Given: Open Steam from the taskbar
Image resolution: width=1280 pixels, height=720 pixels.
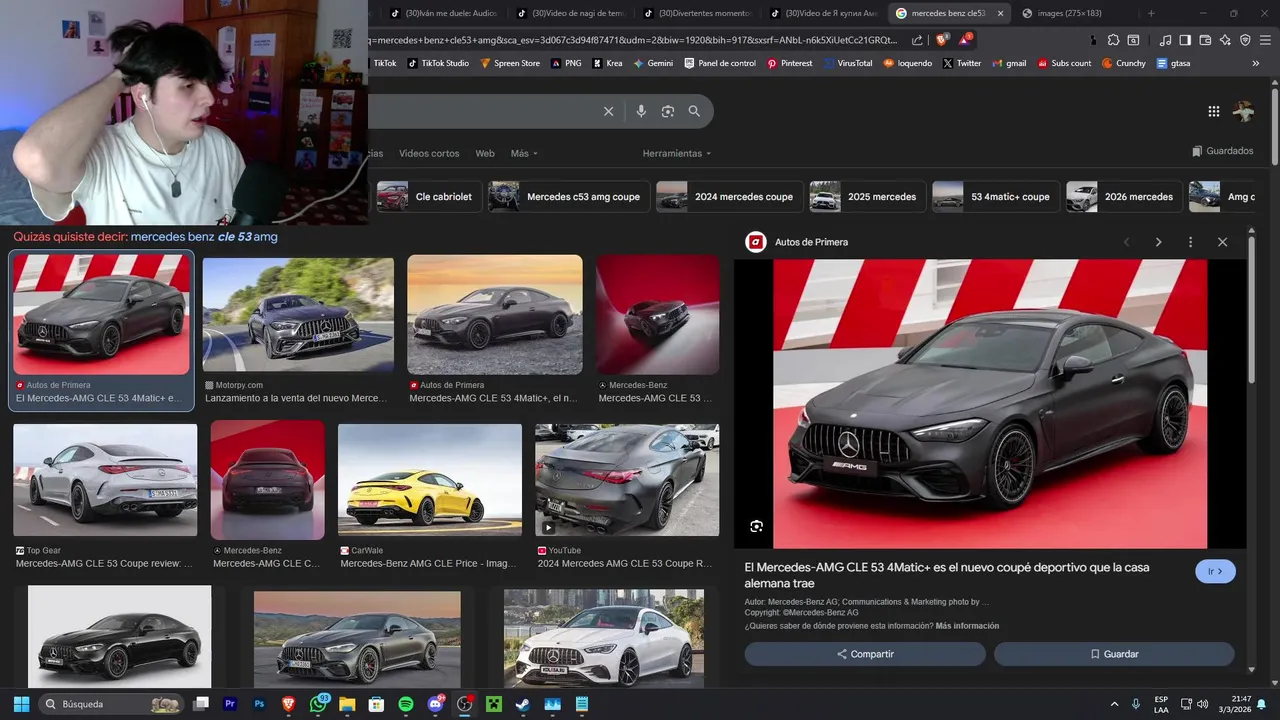Looking at the screenshot, I should click(x=523, y=704).
